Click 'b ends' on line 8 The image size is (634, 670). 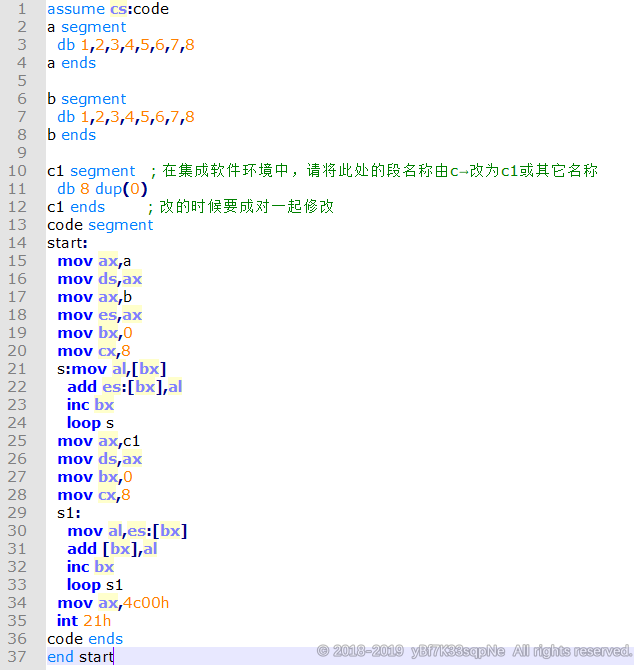71,135
